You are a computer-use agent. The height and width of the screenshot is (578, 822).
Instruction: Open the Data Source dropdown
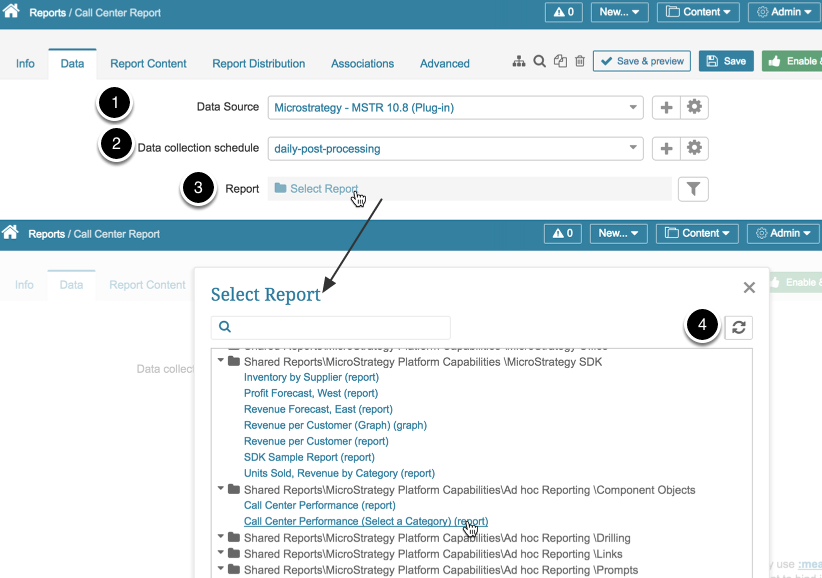point(456,107)
